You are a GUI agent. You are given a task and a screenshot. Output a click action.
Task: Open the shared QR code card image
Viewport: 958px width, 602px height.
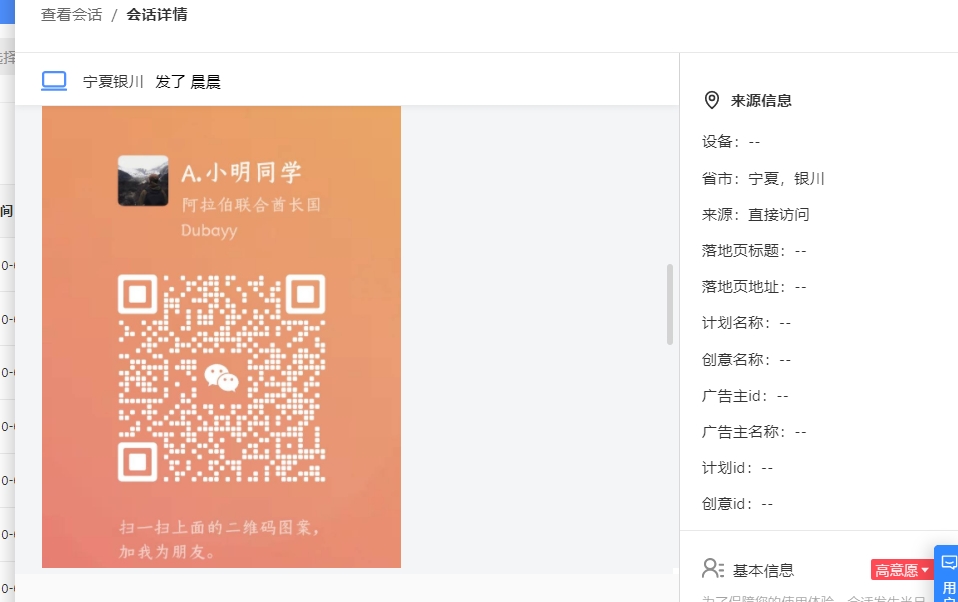(221, 337)
